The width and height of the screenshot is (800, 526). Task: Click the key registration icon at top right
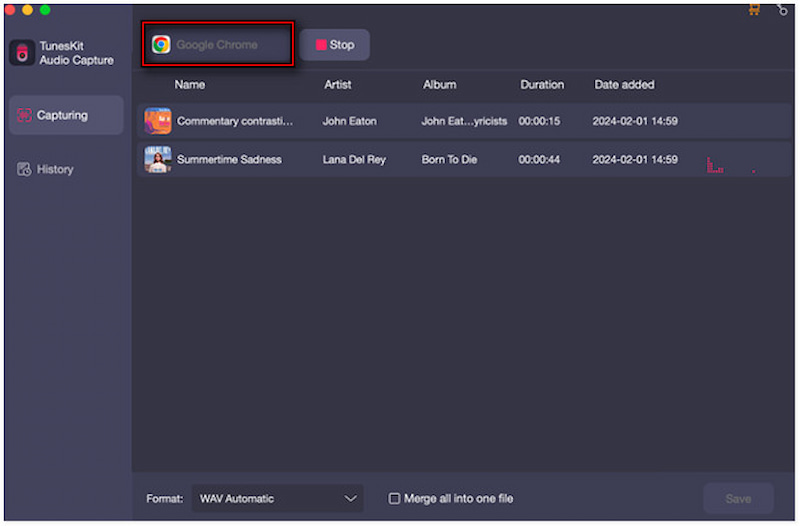pyautogui.click(x=782, y=9)
